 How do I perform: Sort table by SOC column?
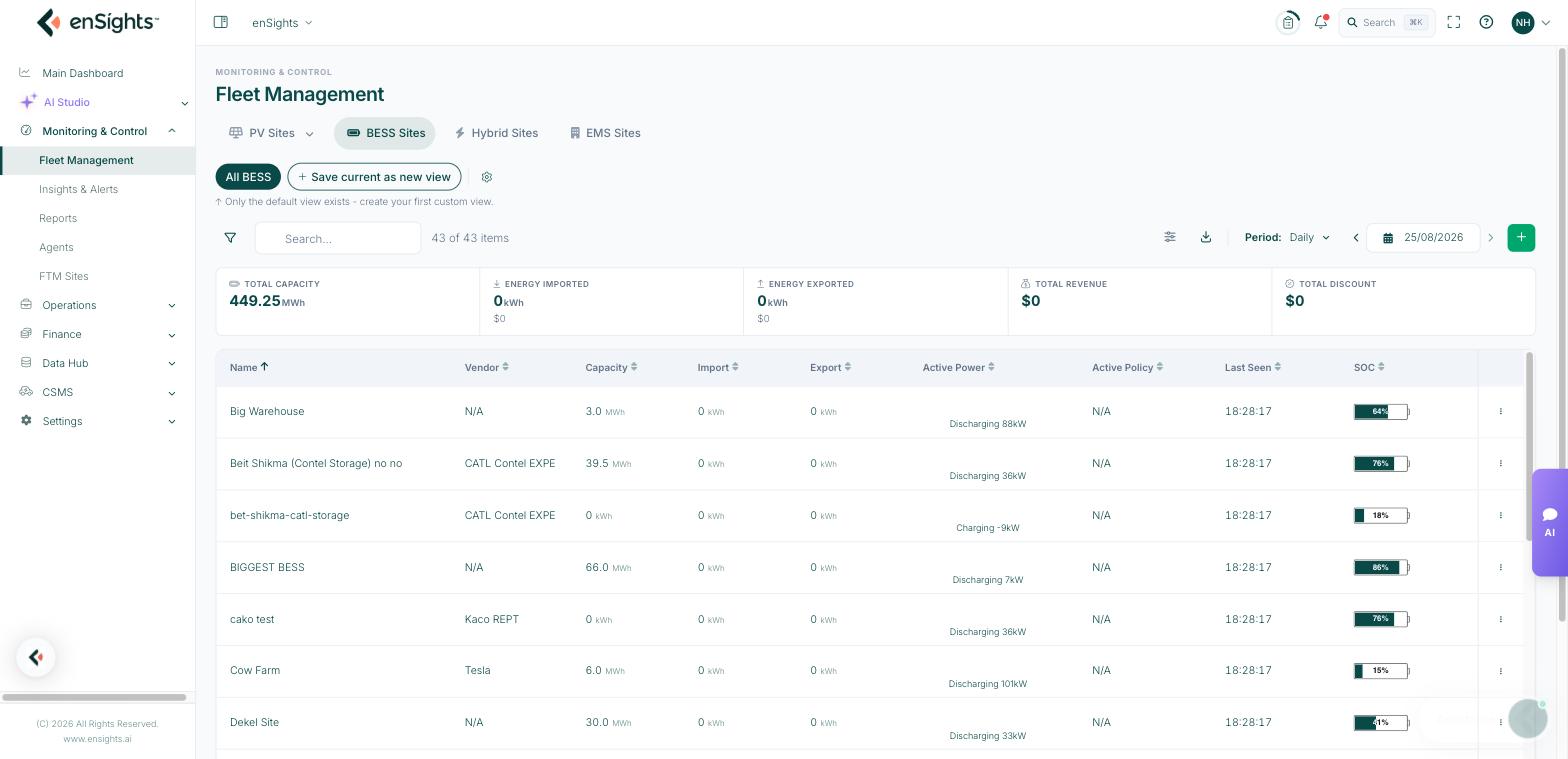coord(1369,367)
